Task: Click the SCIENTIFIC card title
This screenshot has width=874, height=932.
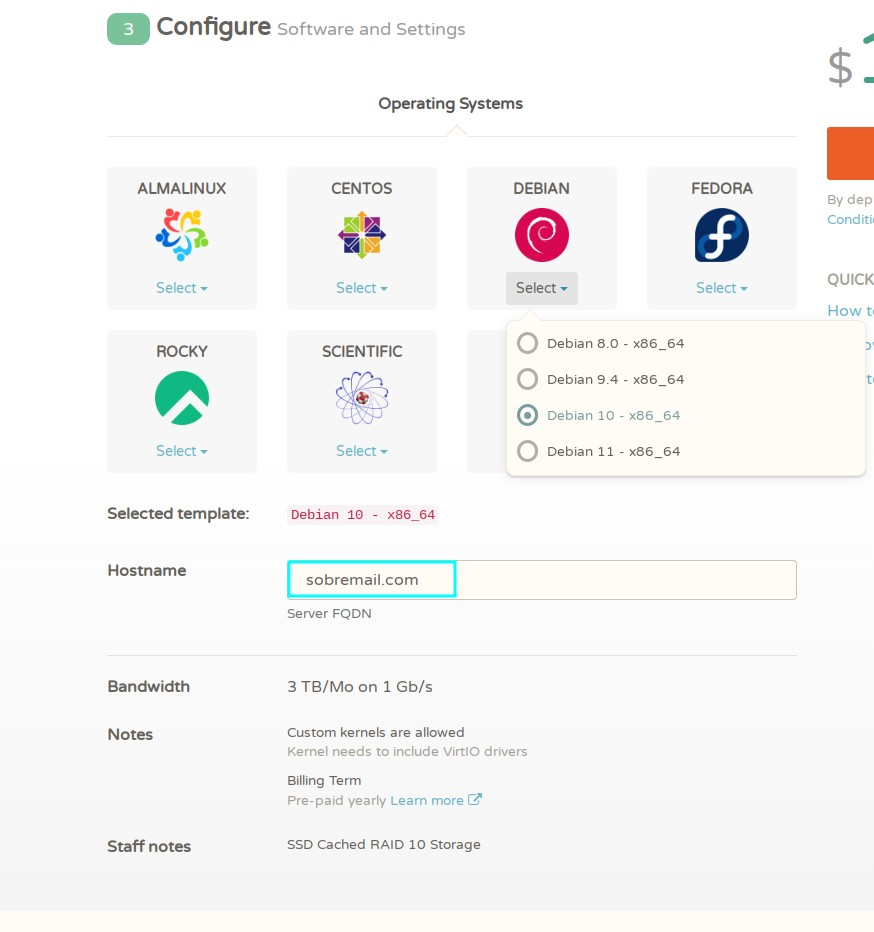Action: 362,351
